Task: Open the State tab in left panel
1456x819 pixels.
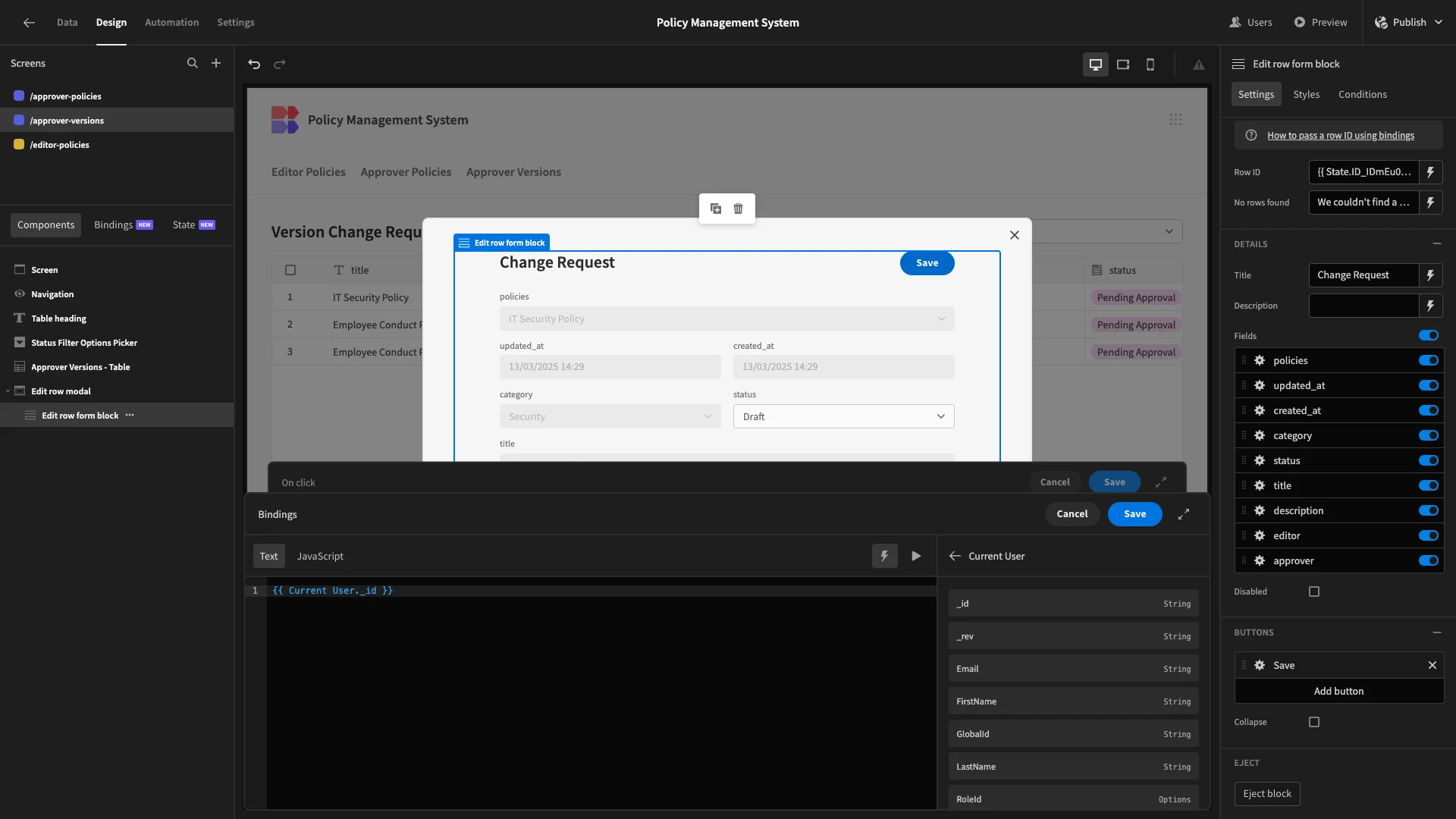Action: click(x=193, y=225)
